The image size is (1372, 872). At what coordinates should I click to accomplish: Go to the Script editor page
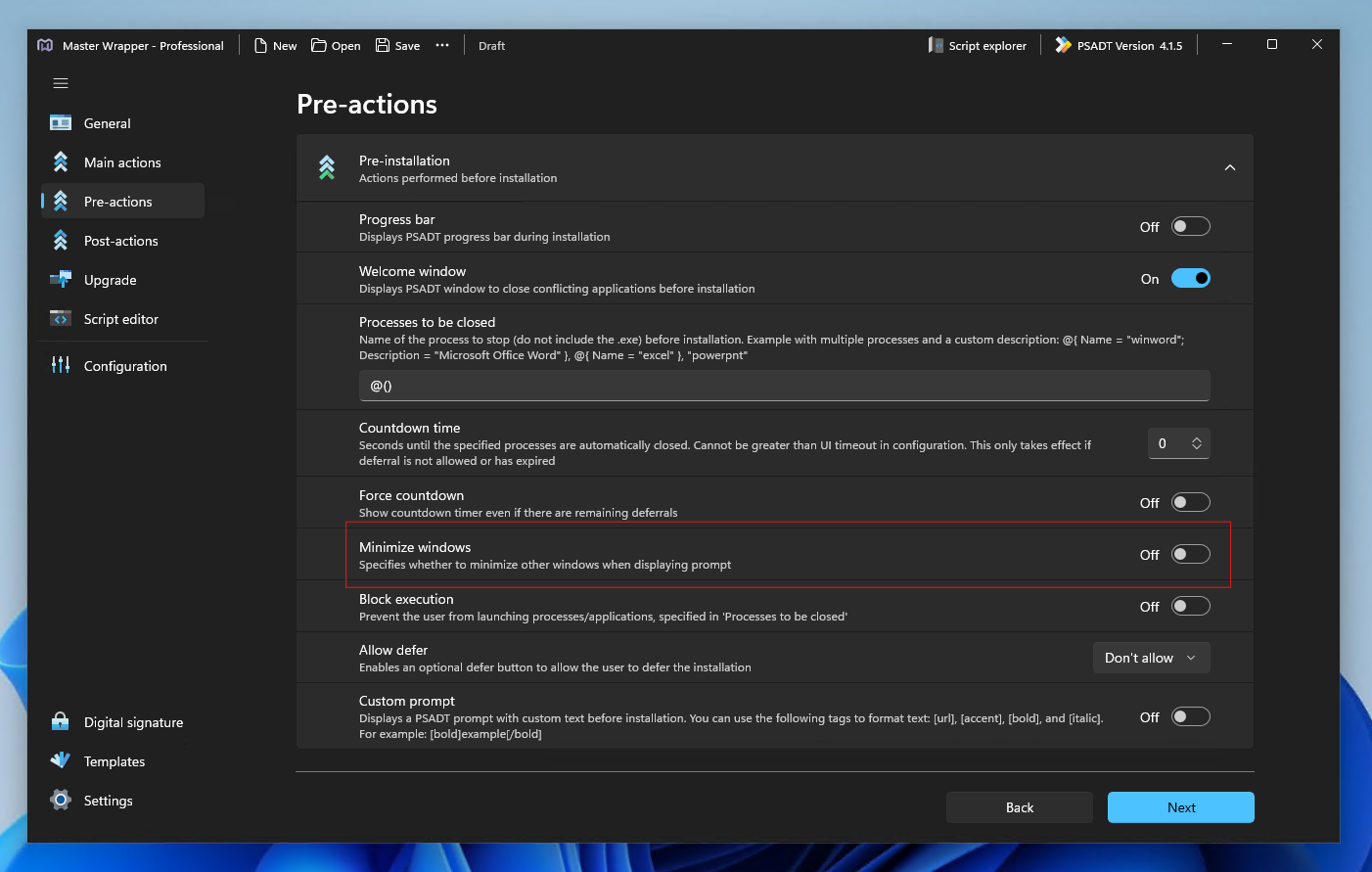click(122, 319)
